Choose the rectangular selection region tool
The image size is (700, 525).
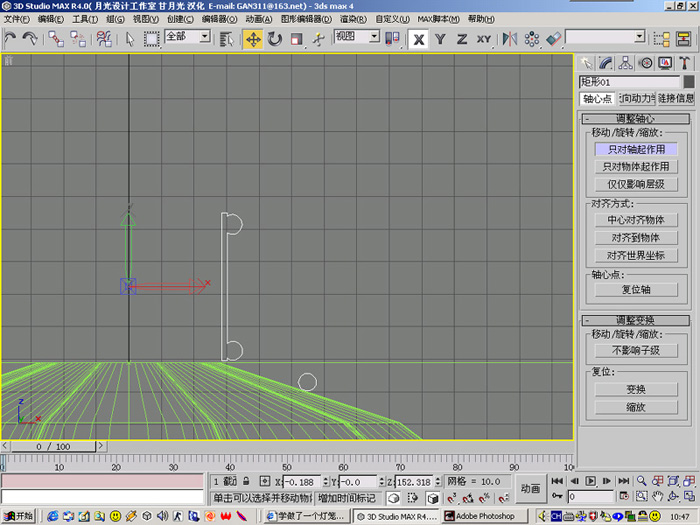152,39
